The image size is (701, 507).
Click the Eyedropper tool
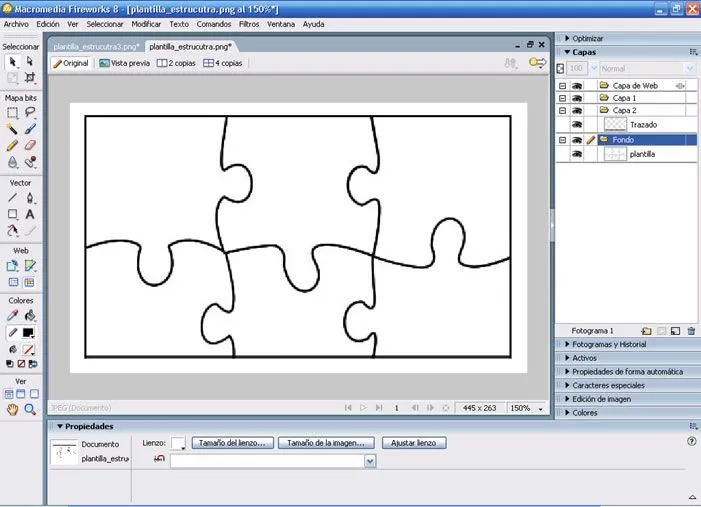(x=12, y=315)
